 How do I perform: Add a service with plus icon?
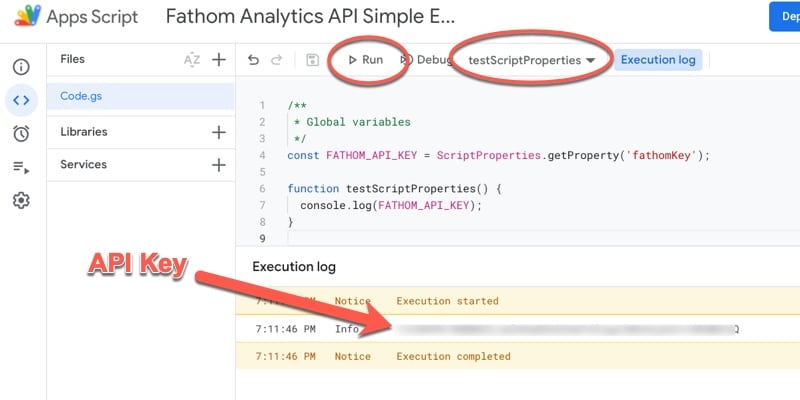(x=219, y=165)
